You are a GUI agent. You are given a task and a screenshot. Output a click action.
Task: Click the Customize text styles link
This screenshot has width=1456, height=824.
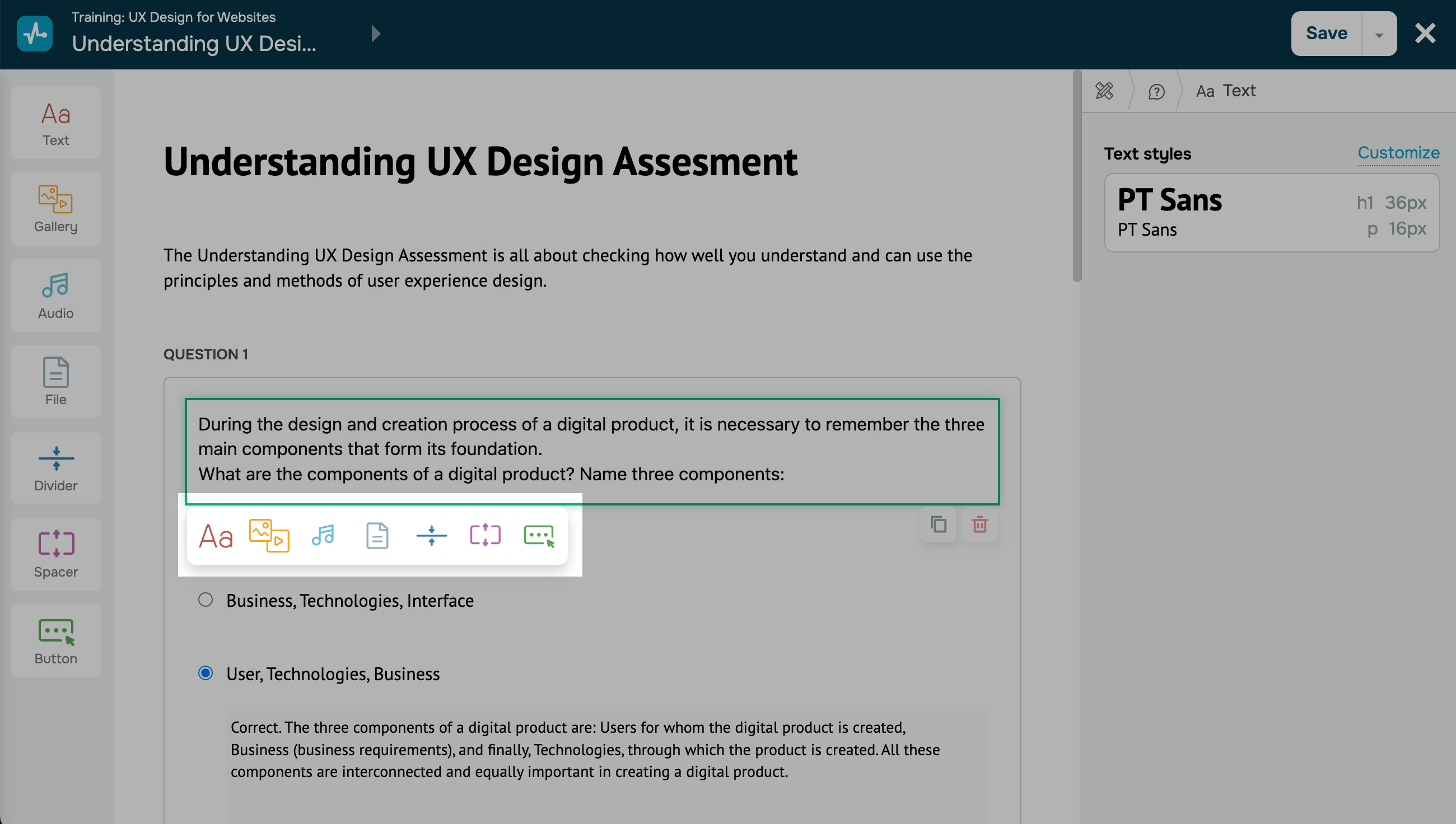tap(1398, 153)
